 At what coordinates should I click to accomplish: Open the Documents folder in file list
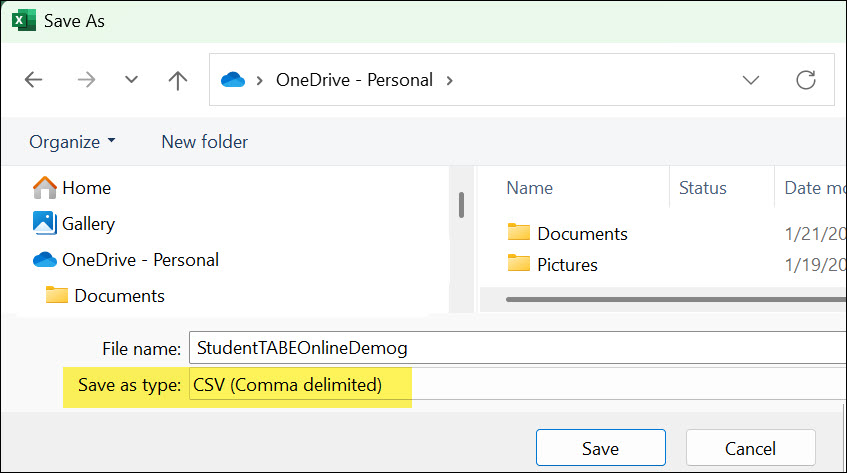coord(582,233)
